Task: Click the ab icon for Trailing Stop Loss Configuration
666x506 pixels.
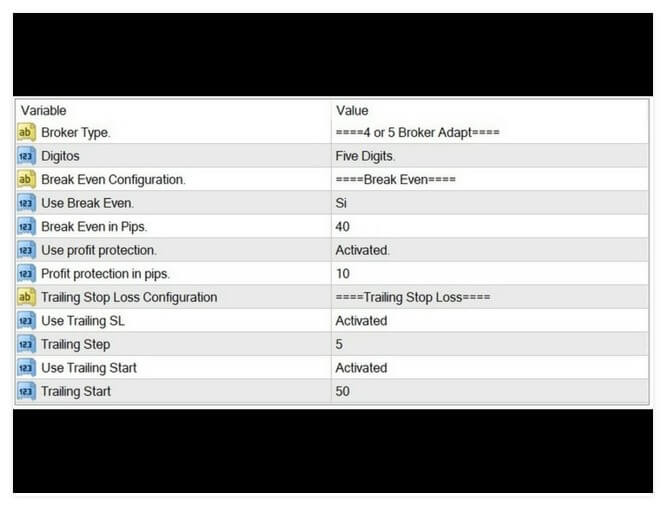Action: coord(26,297)
